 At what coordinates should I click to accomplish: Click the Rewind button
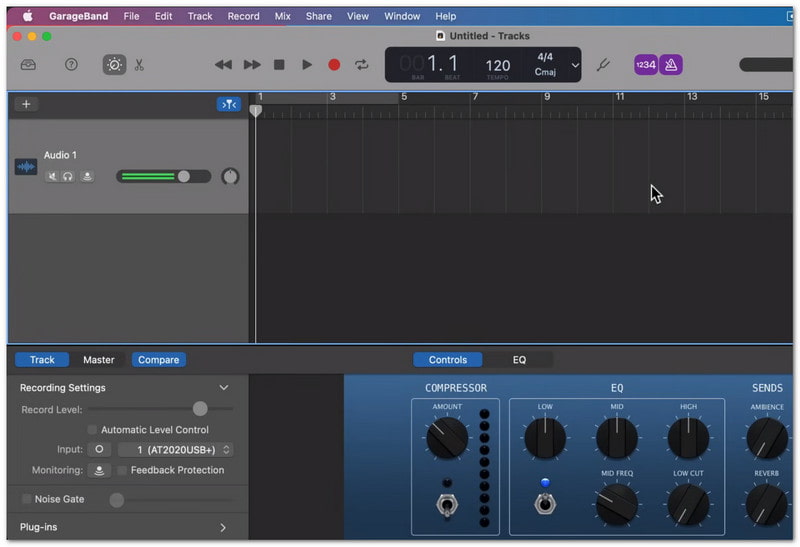(223, 65)
